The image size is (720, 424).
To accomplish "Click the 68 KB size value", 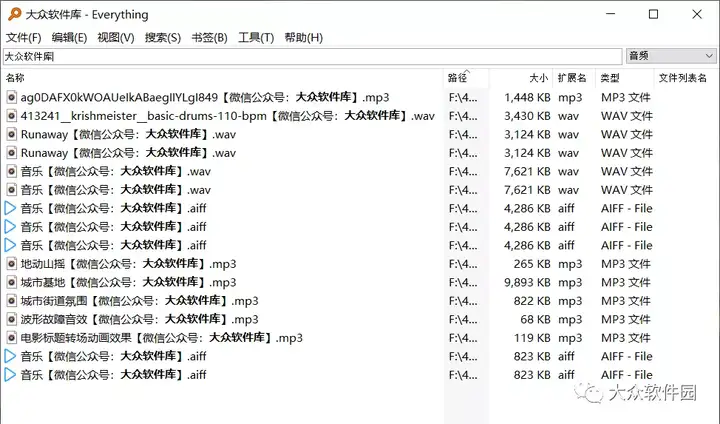I will tap(535, 319).
